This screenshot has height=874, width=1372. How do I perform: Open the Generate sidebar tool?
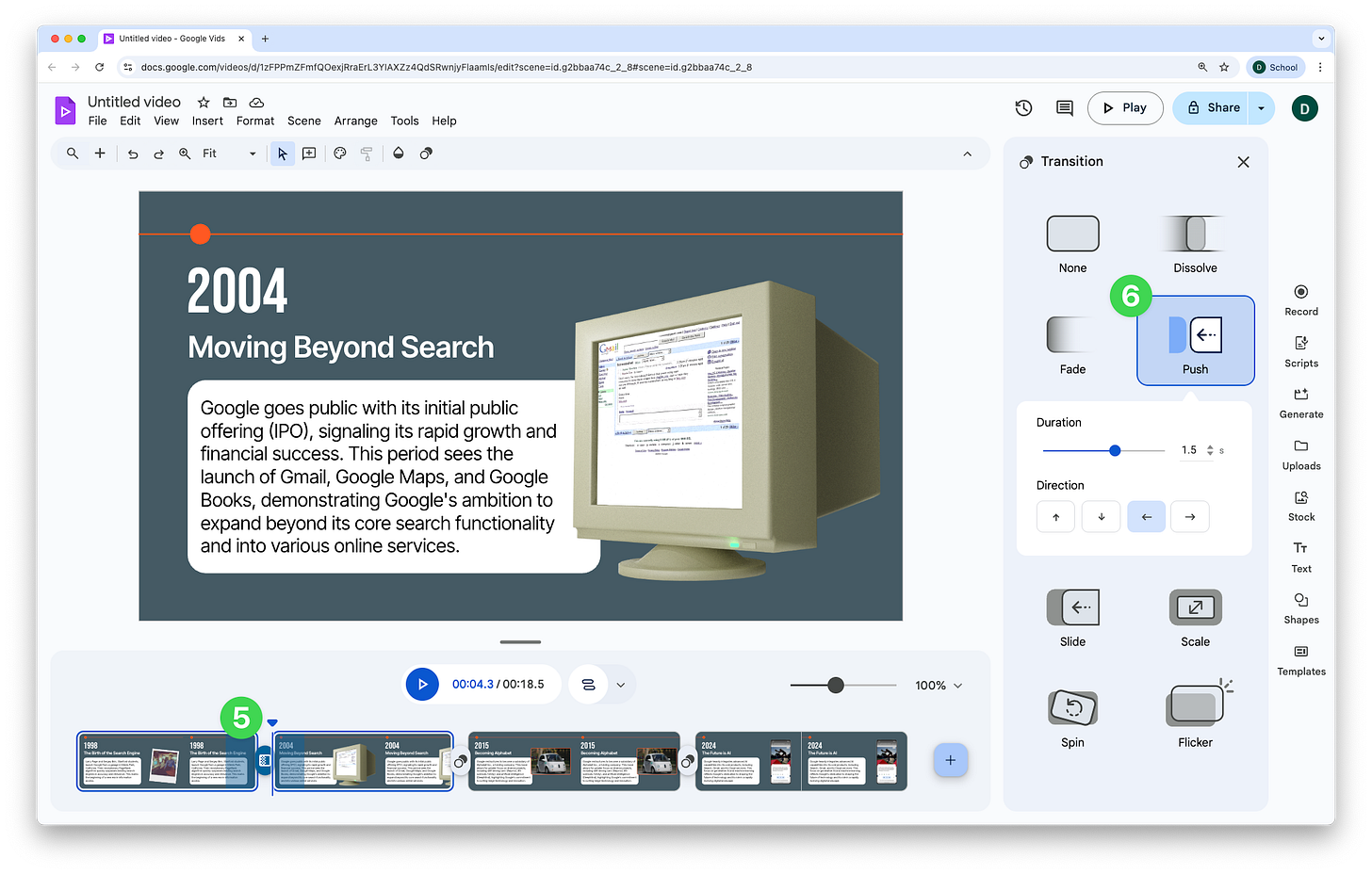pos(1301,403)
